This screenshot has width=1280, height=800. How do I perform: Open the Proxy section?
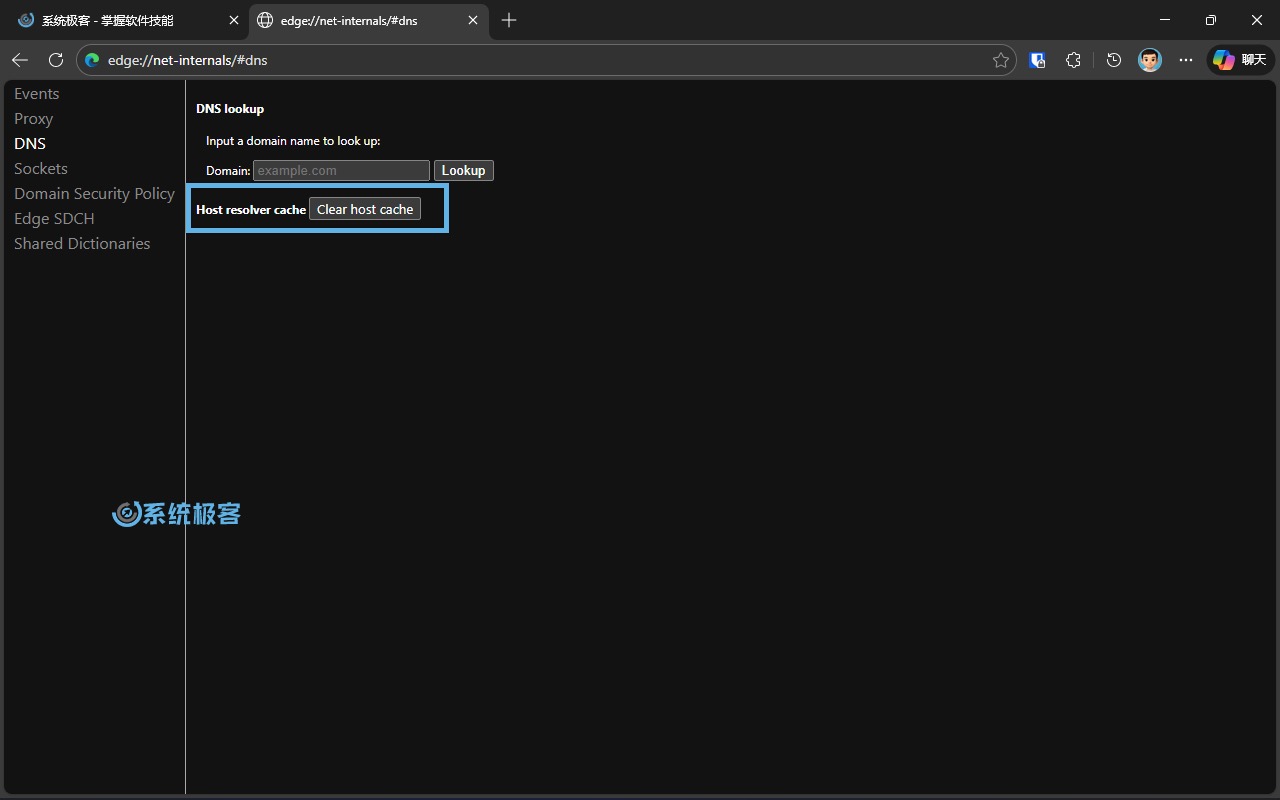33,118
